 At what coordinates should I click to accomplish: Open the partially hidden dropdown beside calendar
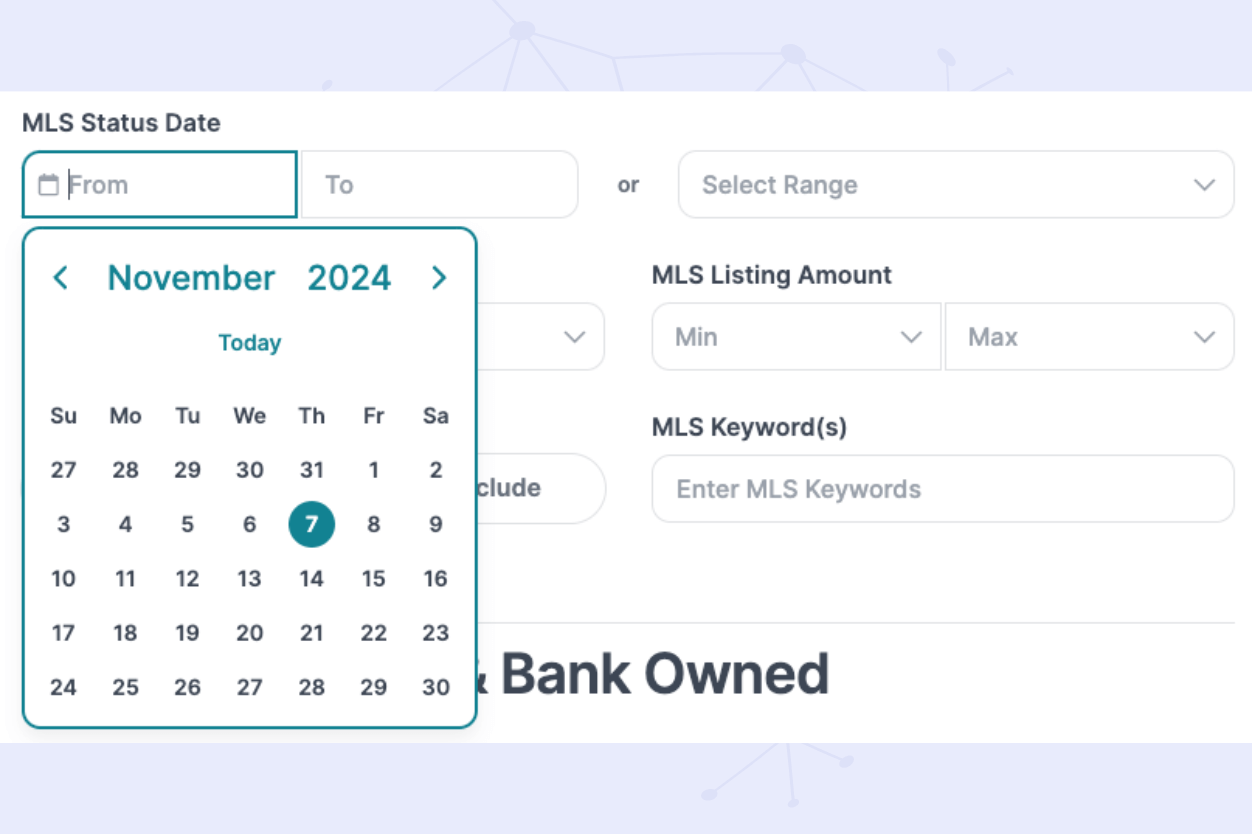point(573,337)
